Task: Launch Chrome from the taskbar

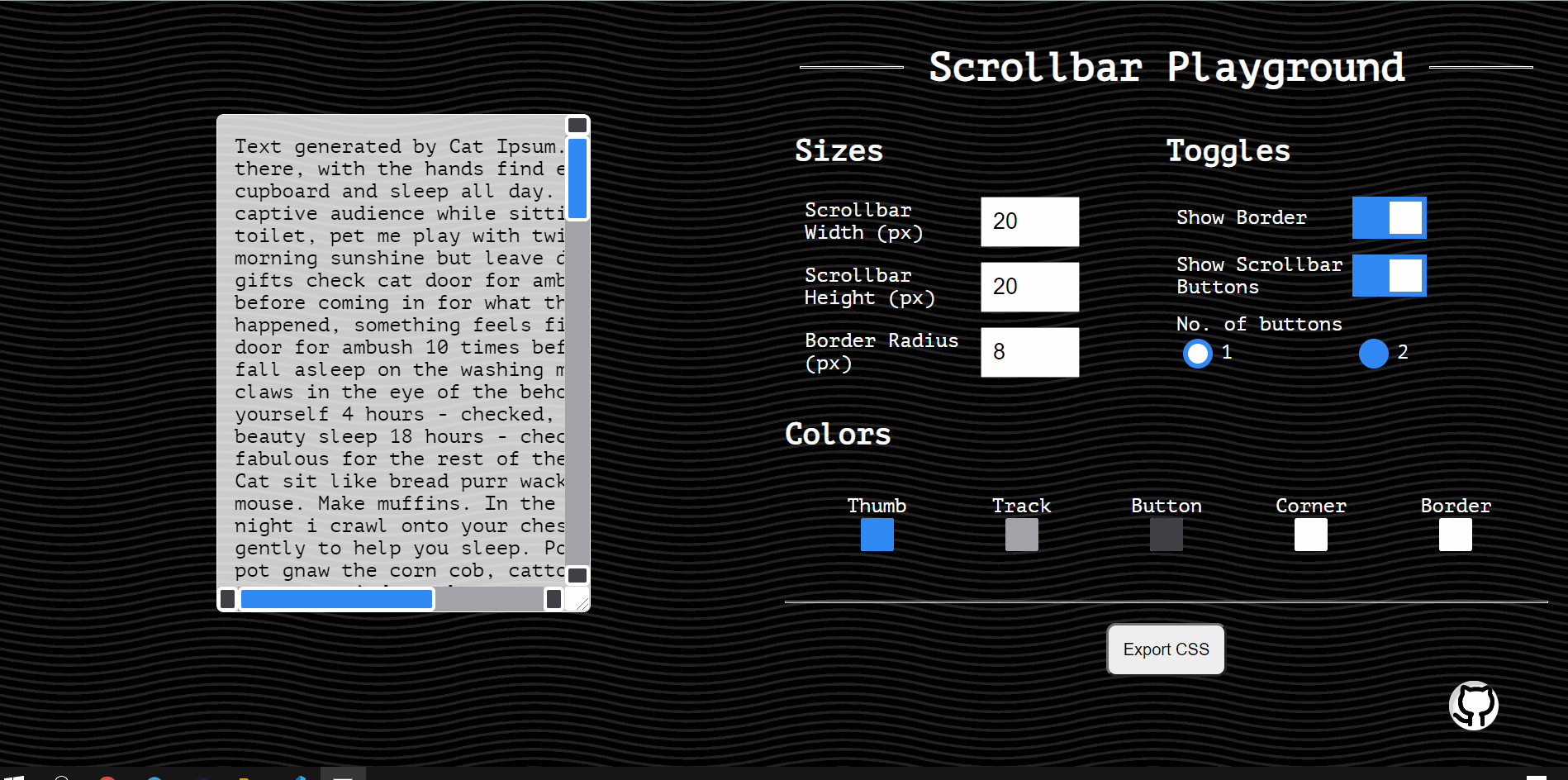Action: tap(110, 777)
